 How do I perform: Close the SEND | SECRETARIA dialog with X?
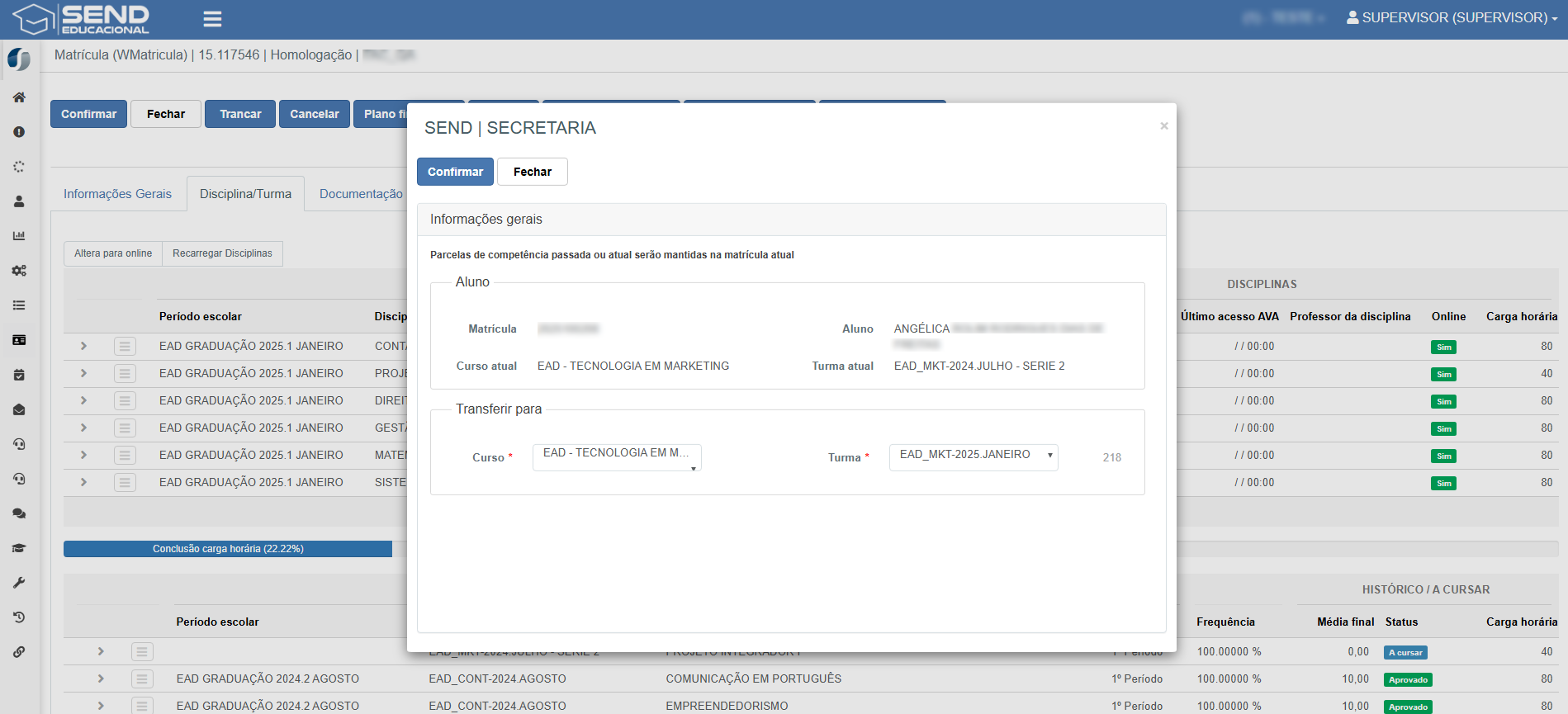[x=1163, y=126]
